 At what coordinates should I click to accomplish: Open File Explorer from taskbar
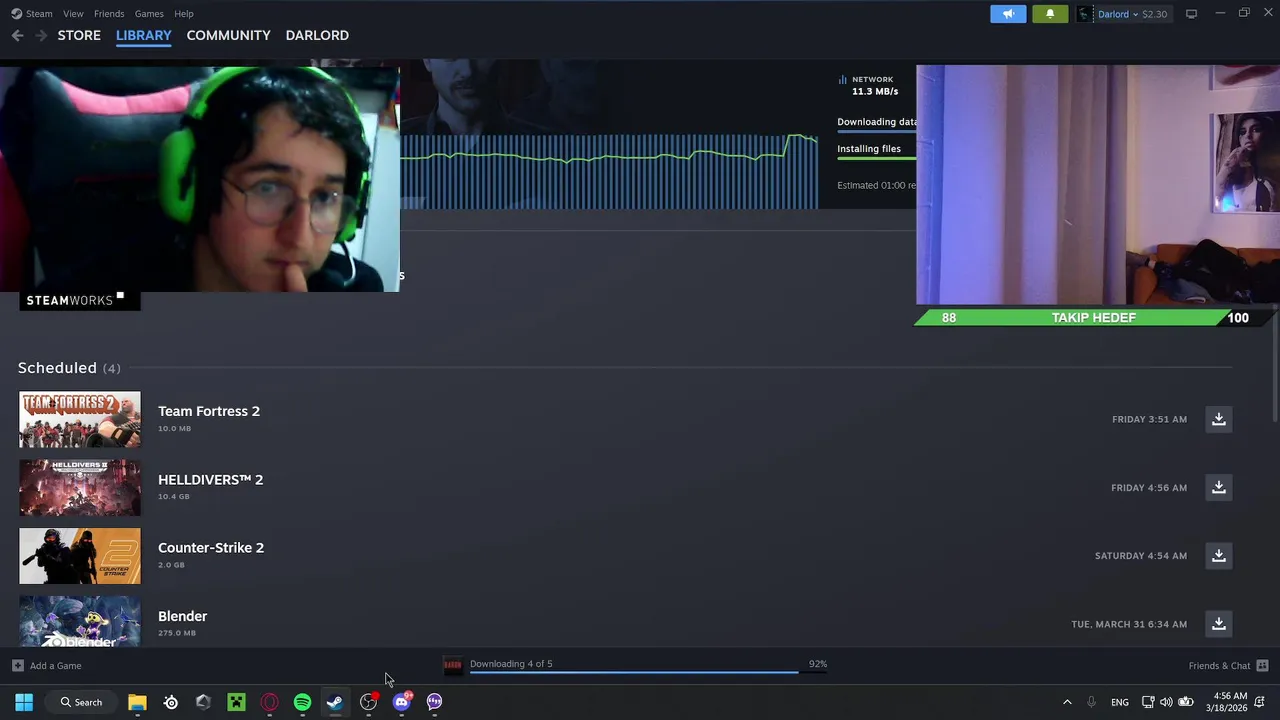[x=137, y=702]
